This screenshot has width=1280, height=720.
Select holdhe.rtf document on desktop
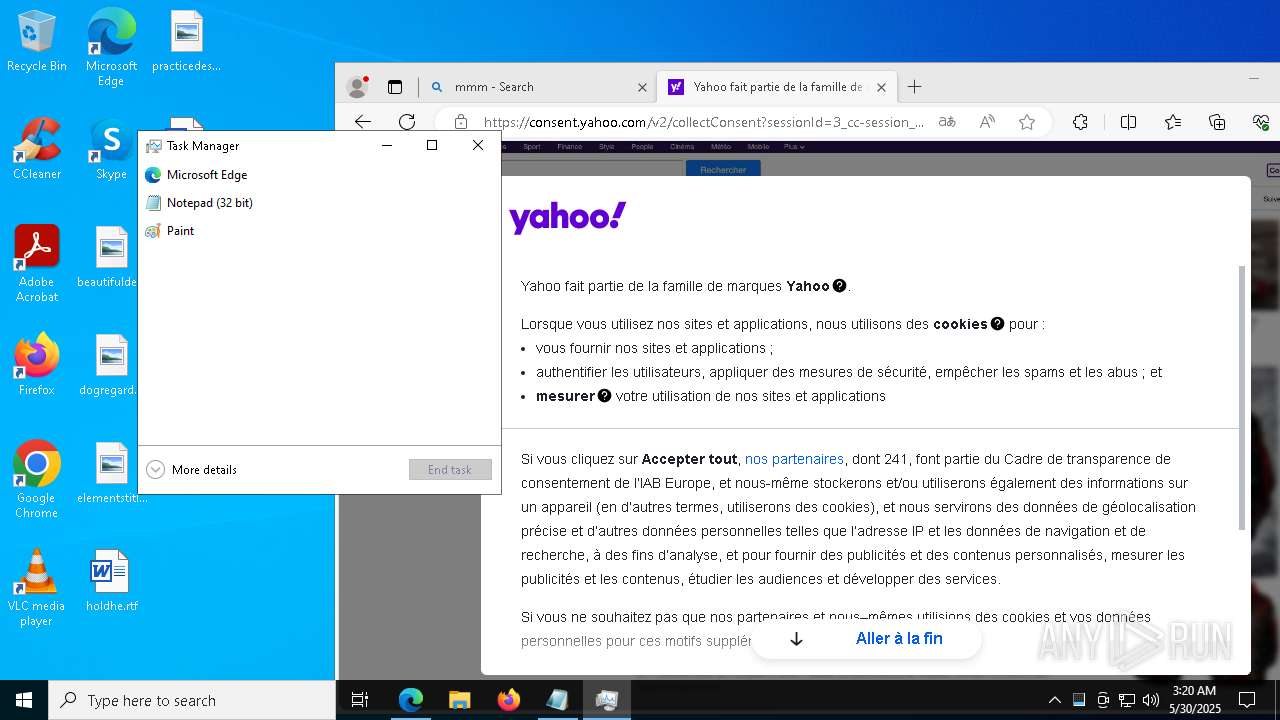pyautogui.click(x=111, y=581)
